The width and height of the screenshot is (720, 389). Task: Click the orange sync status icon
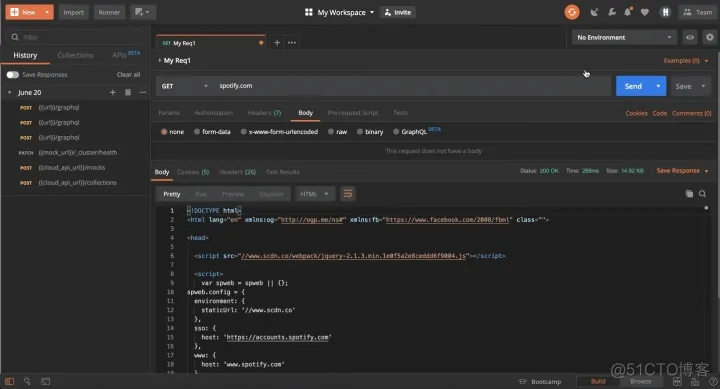pos(572,12)
